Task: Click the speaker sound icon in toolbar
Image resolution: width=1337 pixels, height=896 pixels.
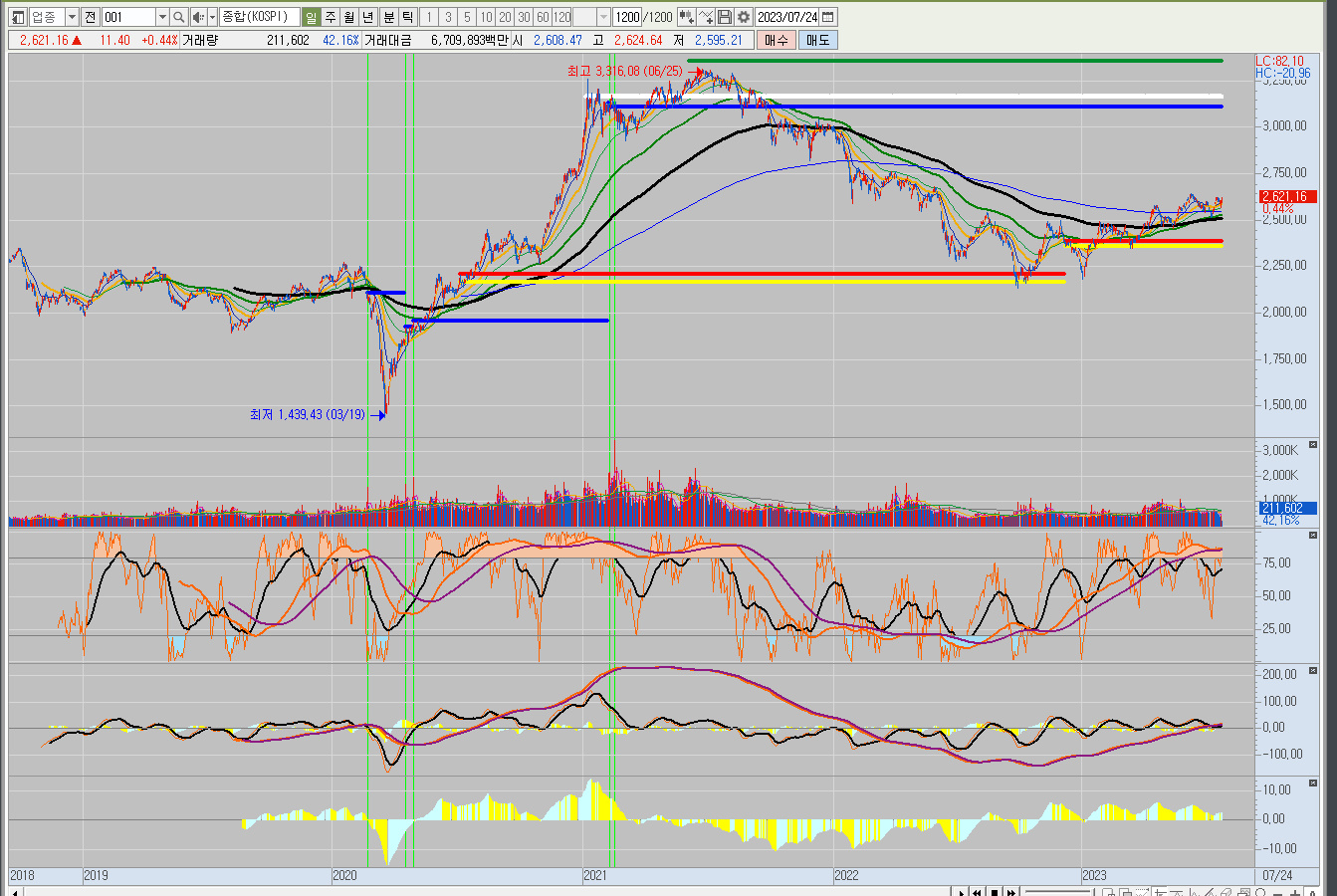Action: point(198,17)
